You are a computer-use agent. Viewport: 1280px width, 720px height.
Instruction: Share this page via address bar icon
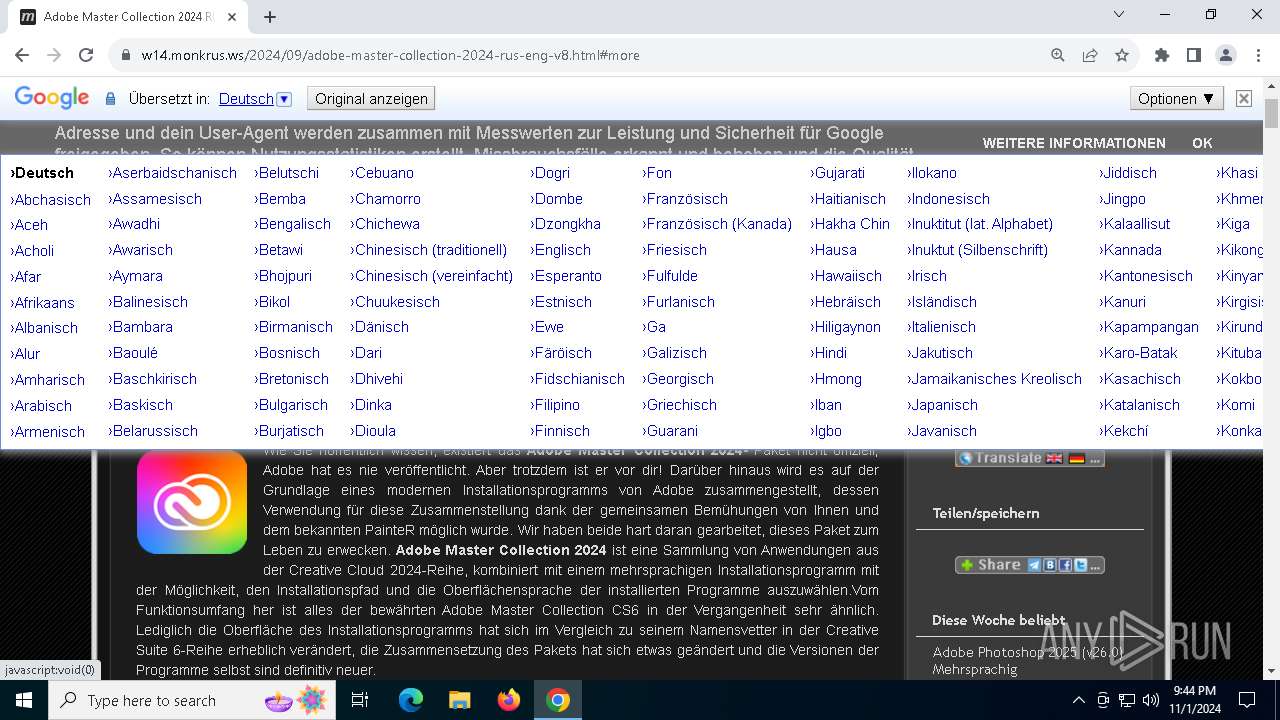(1090, 55)
